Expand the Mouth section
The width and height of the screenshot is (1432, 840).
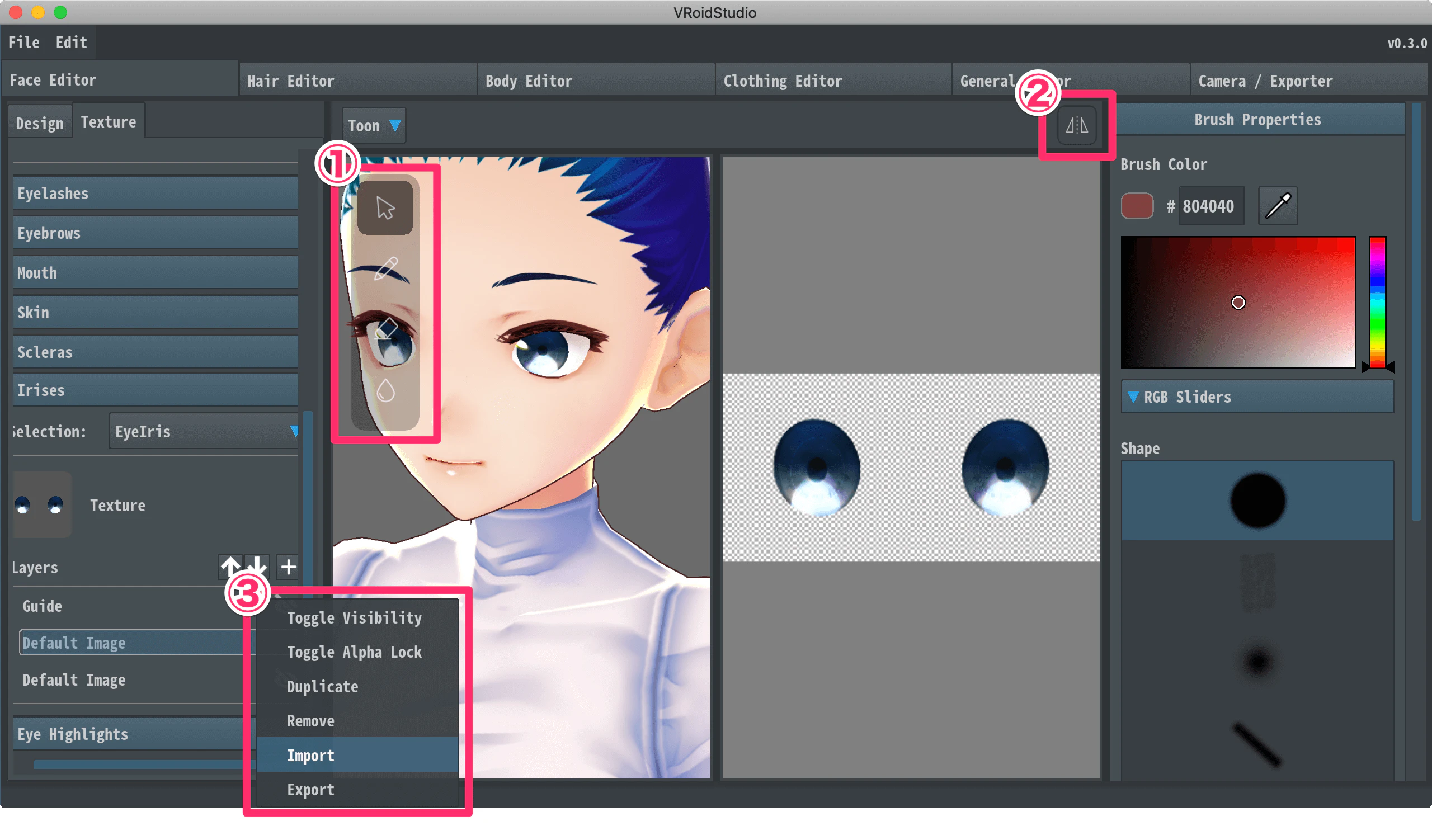(156, 273)
